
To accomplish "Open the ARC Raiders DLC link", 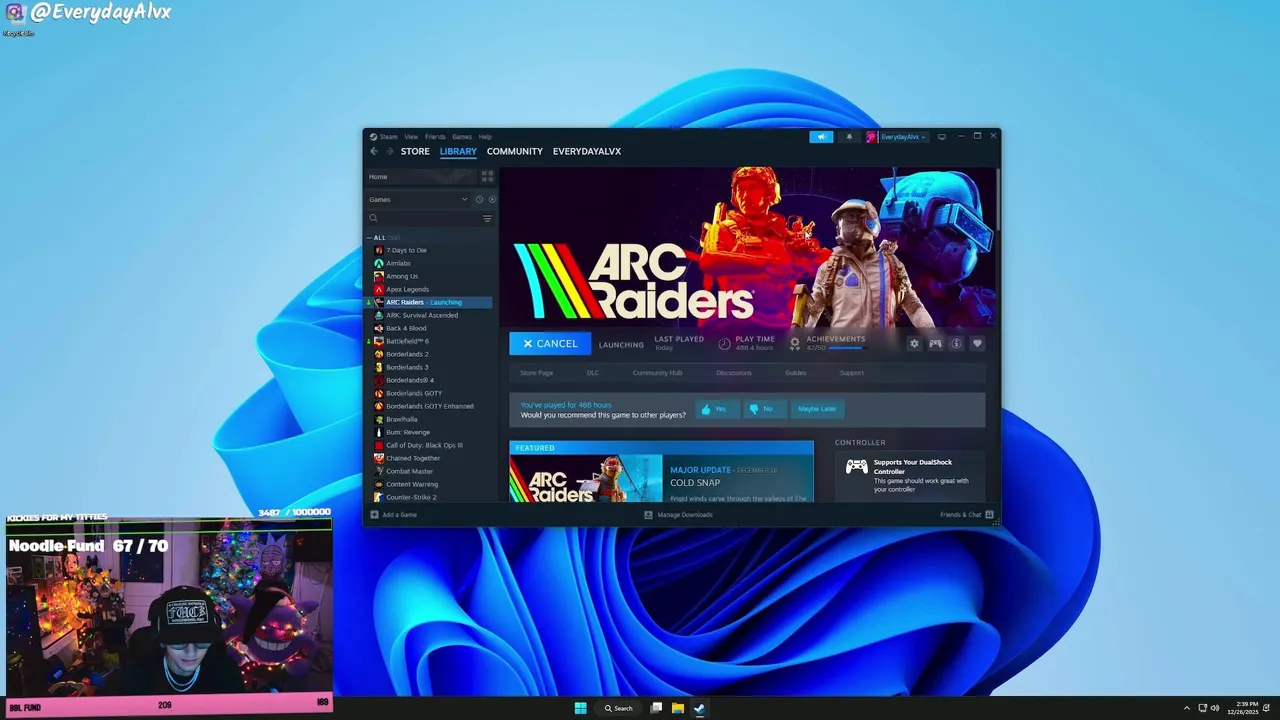I will 593,373.
